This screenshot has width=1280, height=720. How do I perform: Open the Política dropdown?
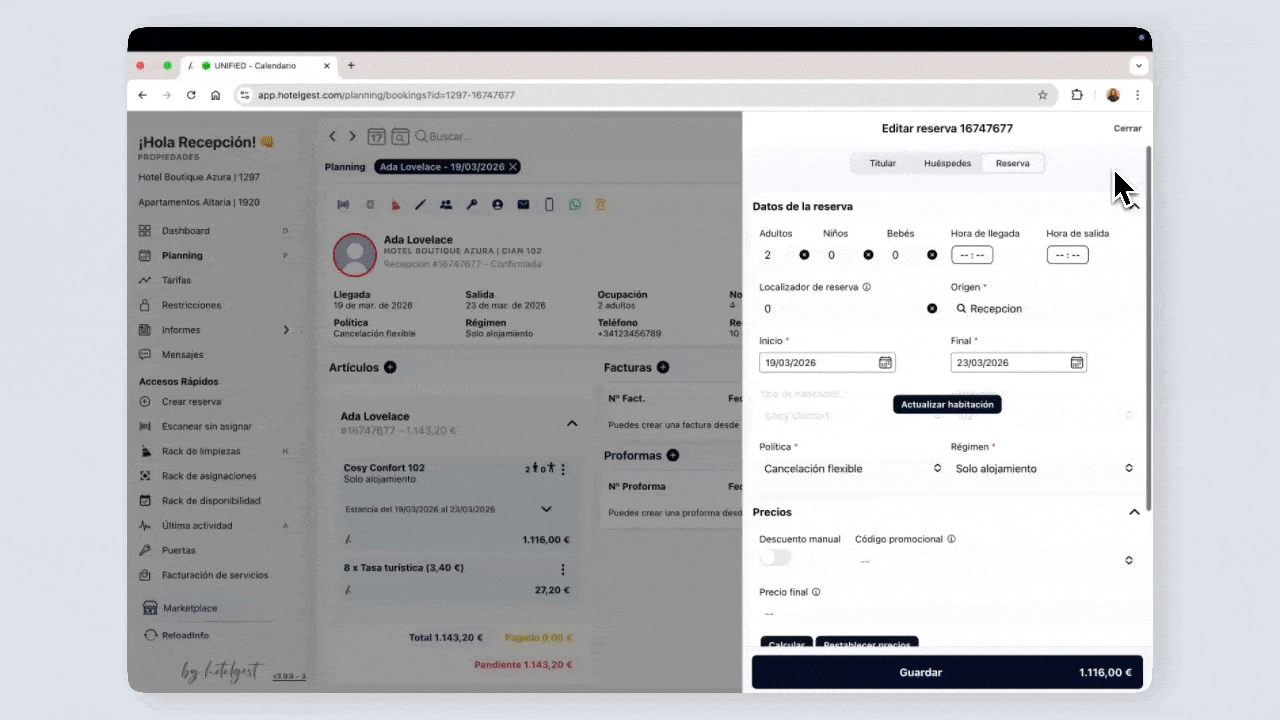click(x=851, y=468)
